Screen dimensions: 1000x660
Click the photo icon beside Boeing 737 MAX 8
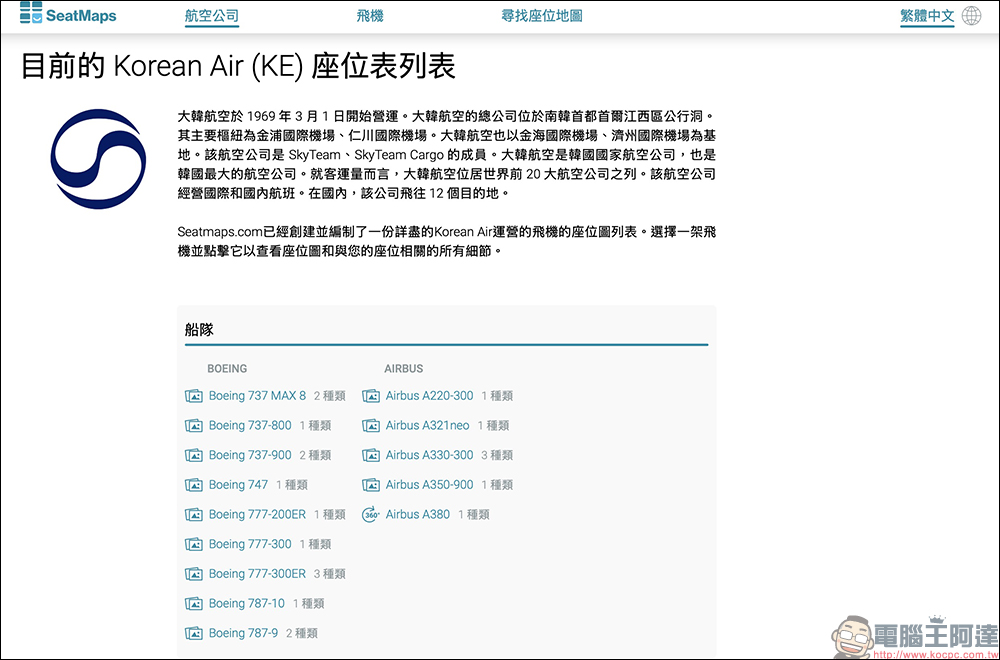pos(194,396)
